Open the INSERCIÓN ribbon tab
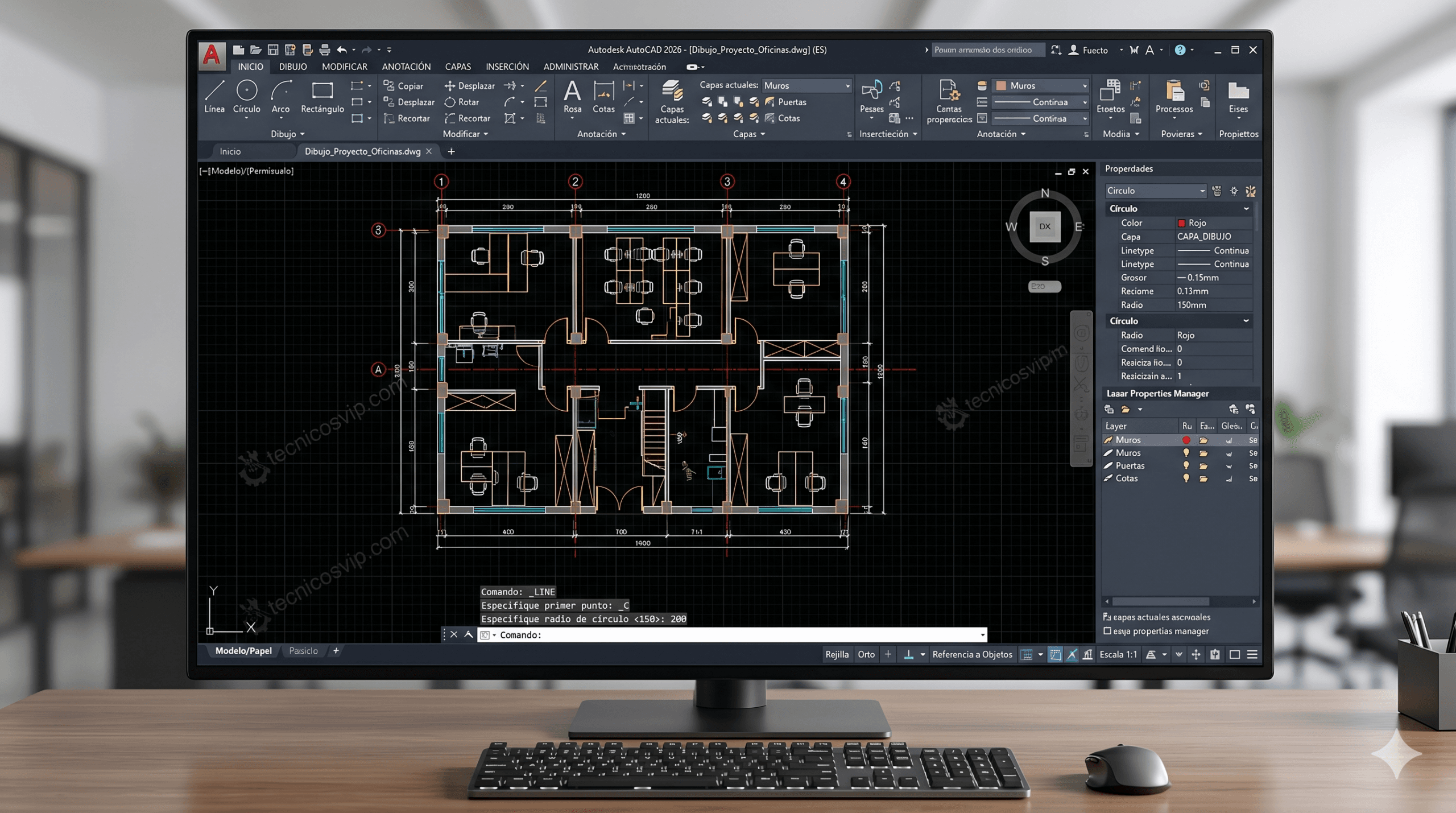 (507, 67)
